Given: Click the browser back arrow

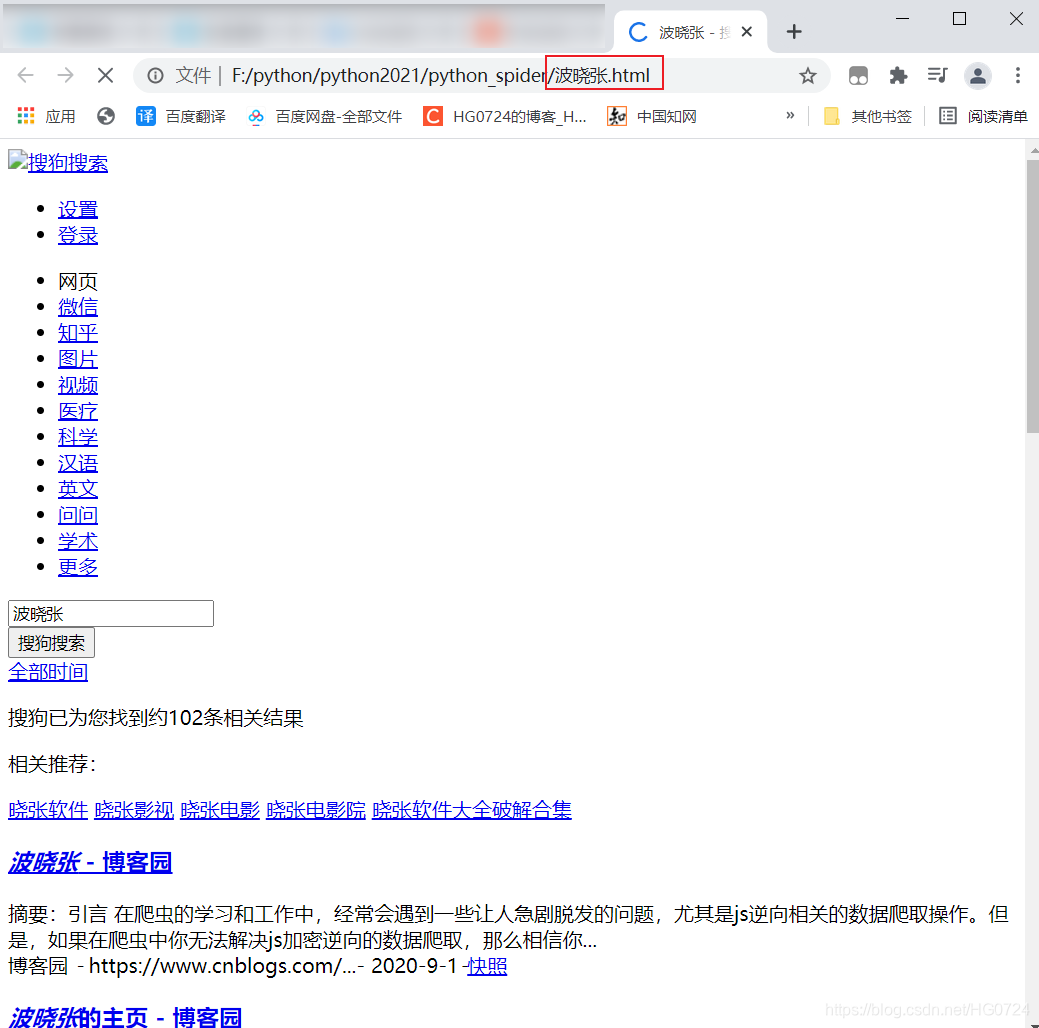Looking at the screenshot, I should click(x=26, y=76).
